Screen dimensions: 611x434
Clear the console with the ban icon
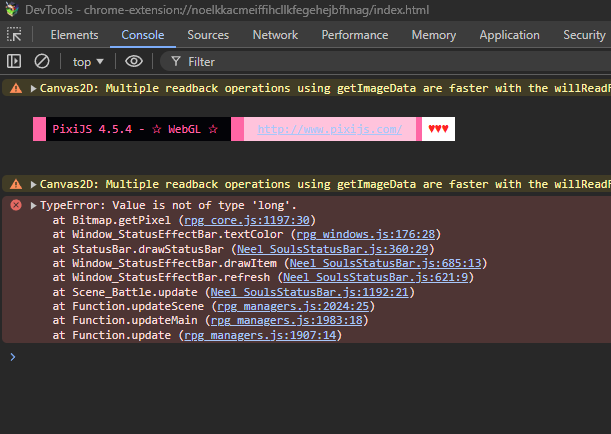42,61
